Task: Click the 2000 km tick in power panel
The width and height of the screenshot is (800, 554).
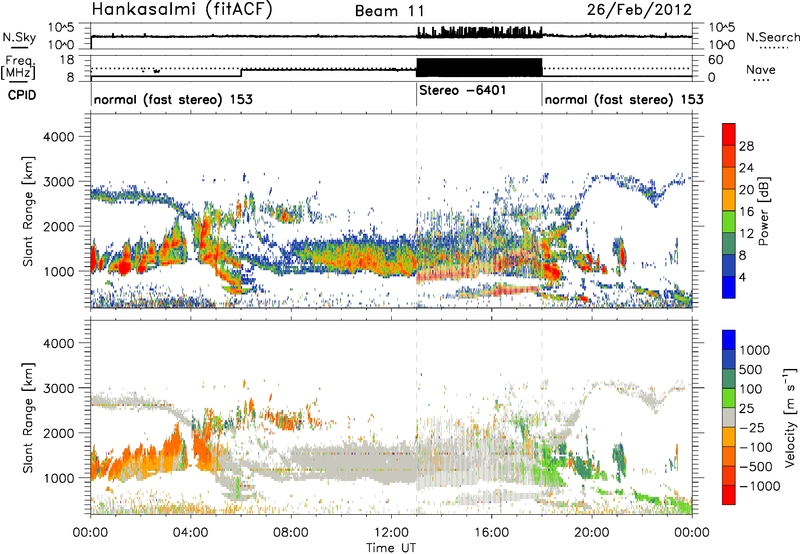Action: click(x=58, y=226)
